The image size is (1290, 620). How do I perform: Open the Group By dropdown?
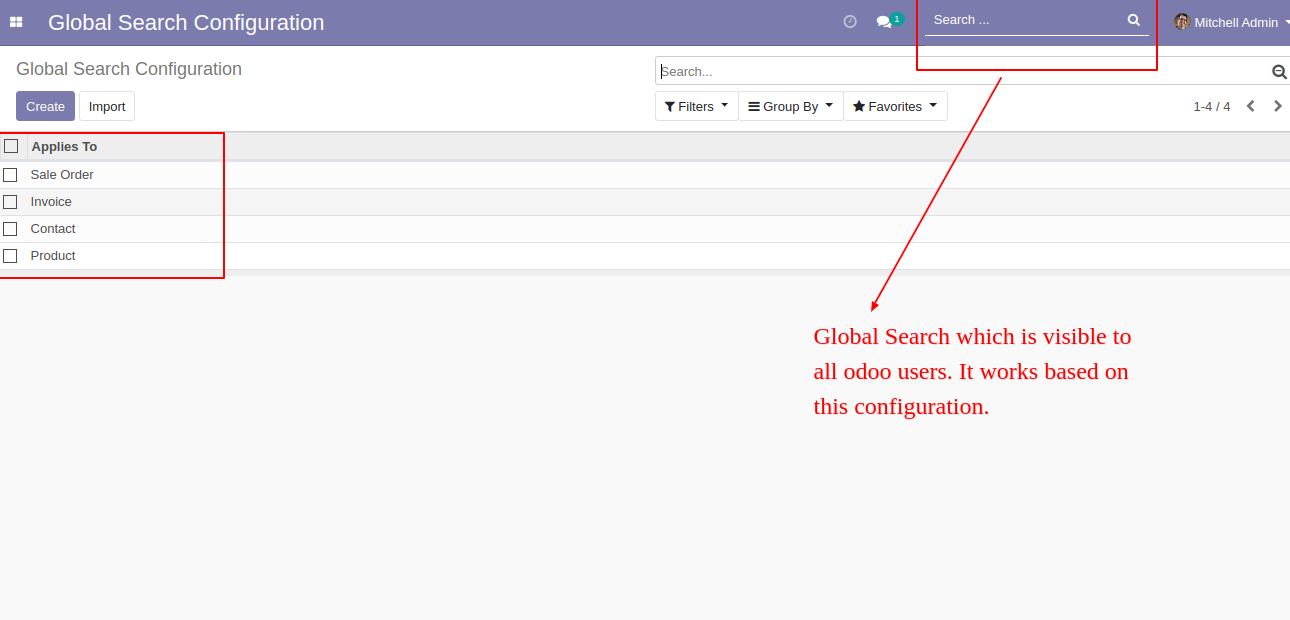pos(790,106)
